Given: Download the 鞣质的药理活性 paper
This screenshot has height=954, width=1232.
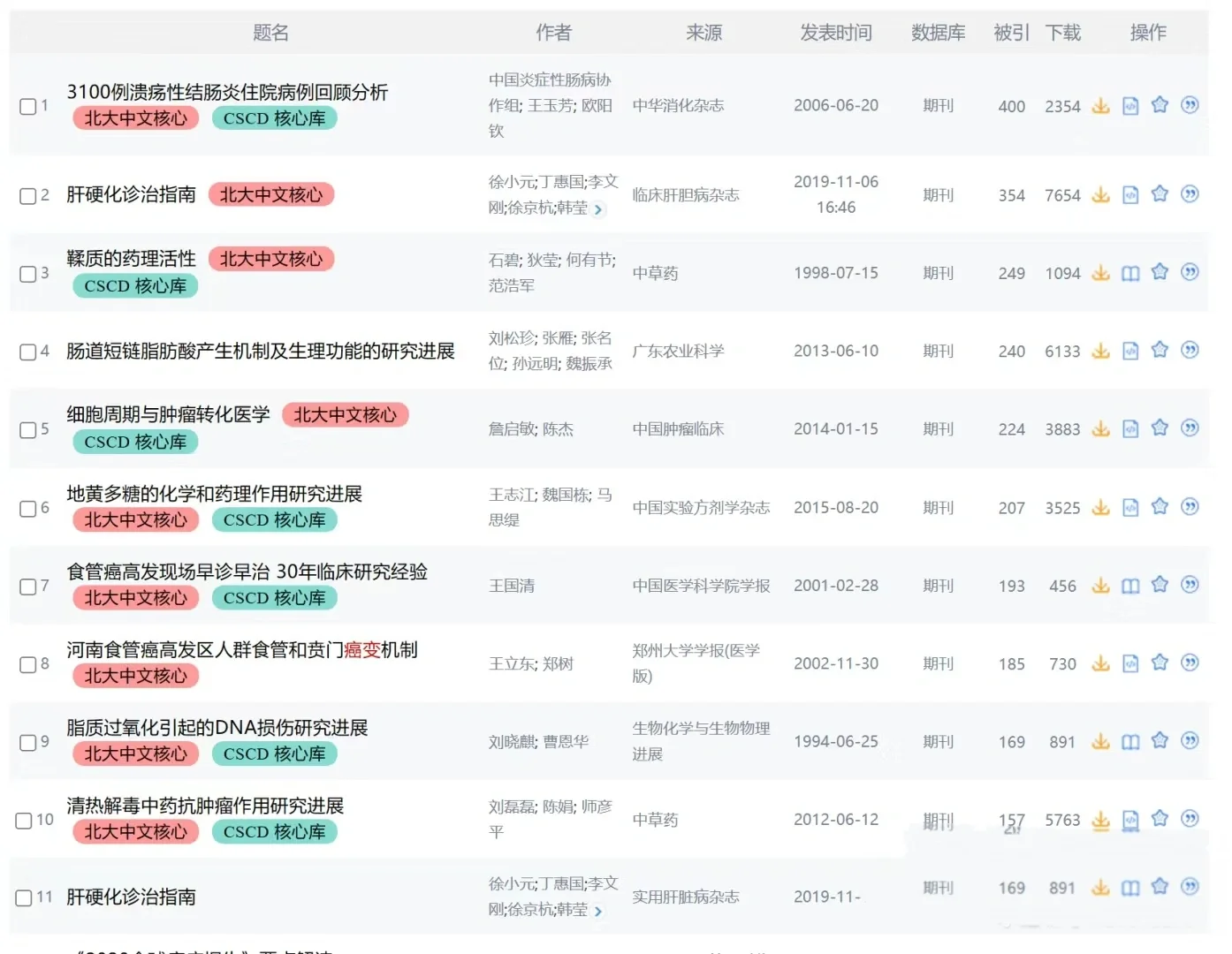Looking at the screenshot, I should click(1100, 273).
